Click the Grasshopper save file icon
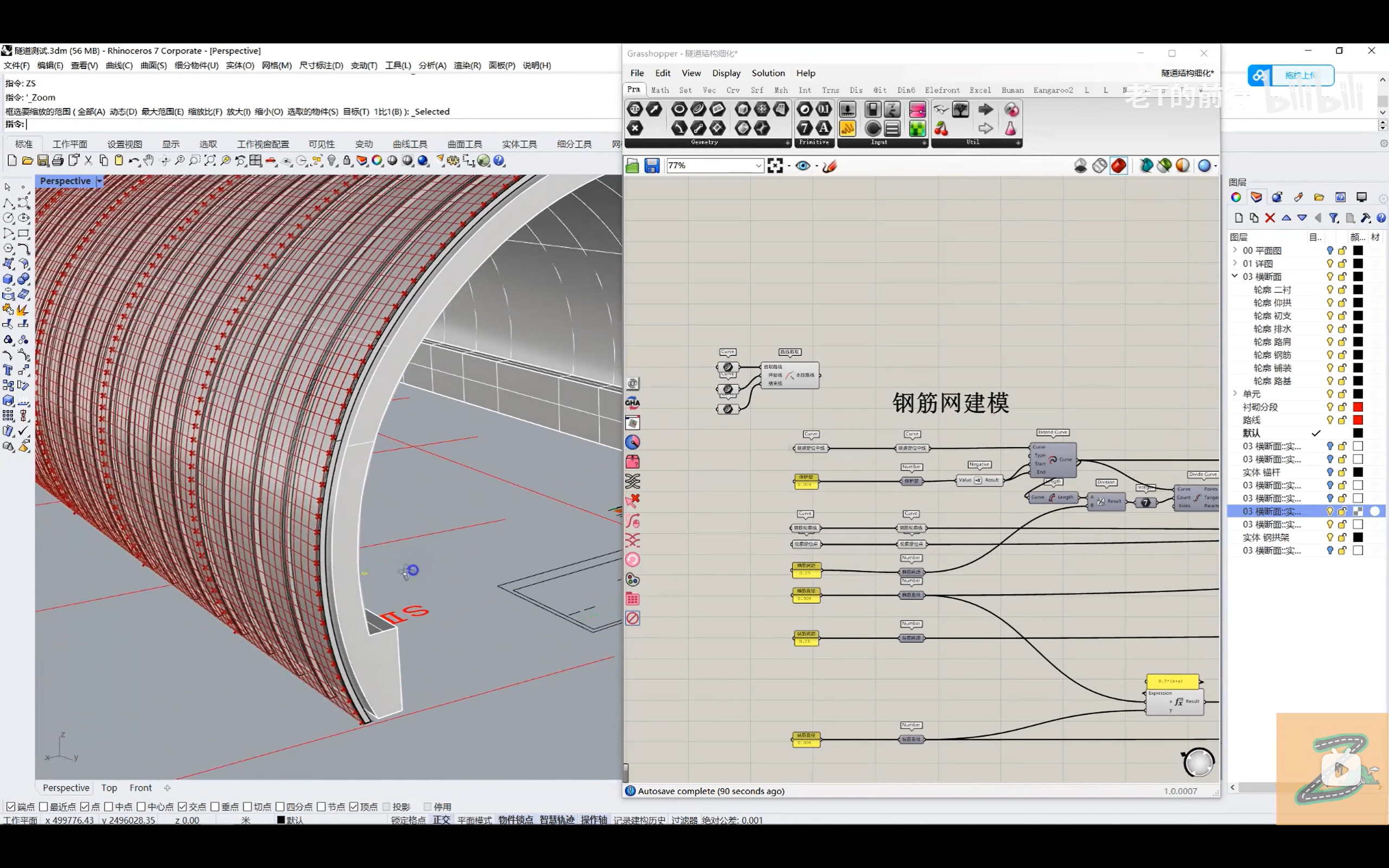 tap(652, 166)
